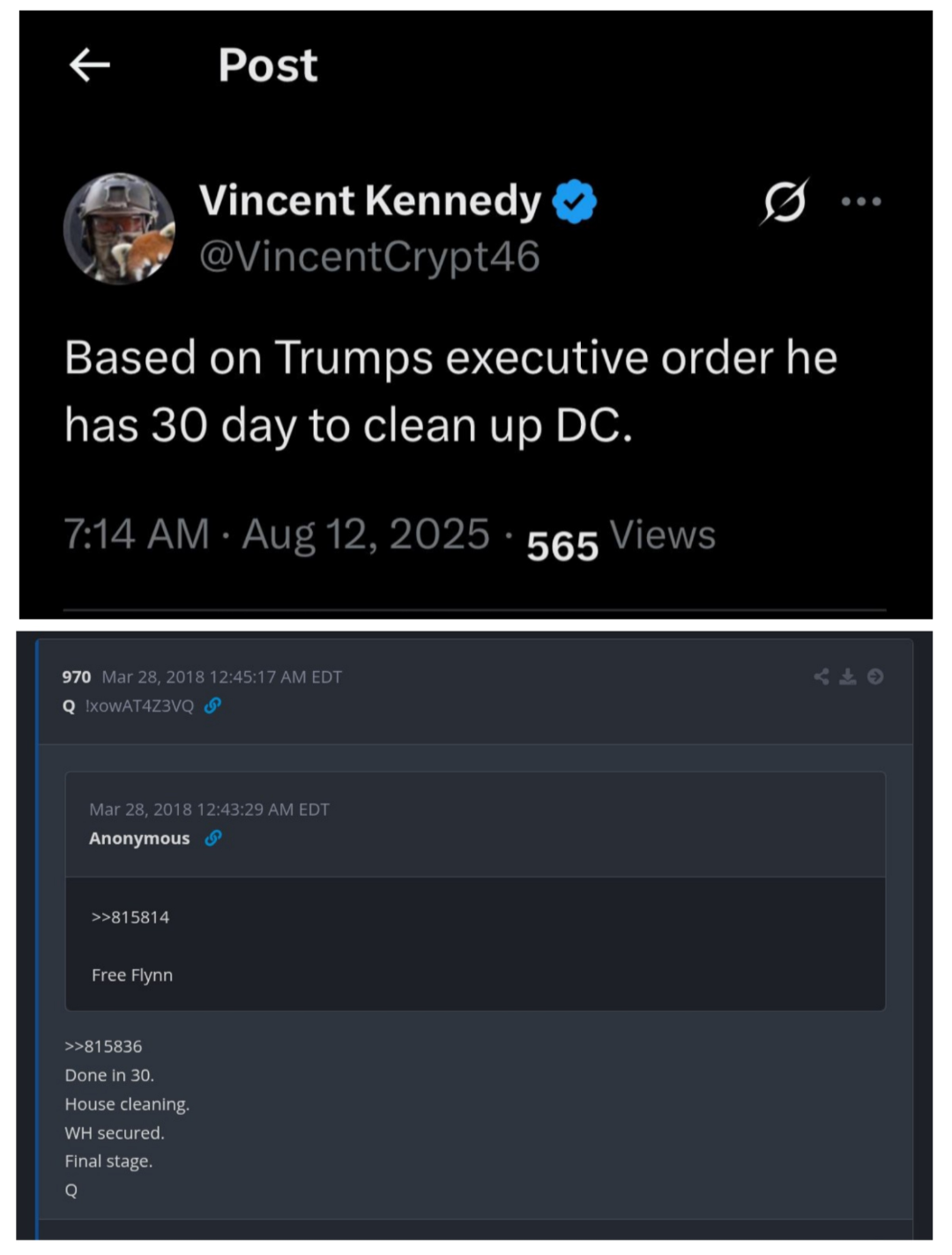Copy link icon beside Q tripcode
This screenshot has height=1255, width=952.
point(212,706)
